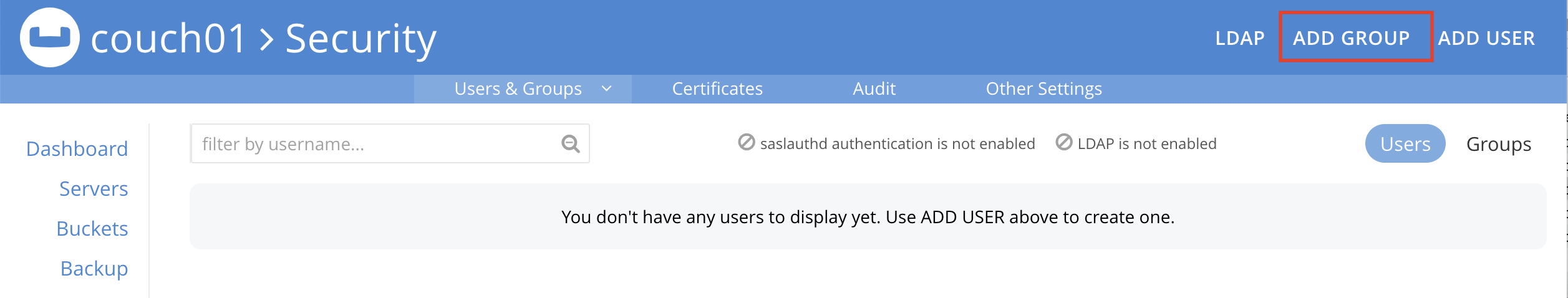
Task: Switch the list view to Groups
Action: click(x=1498, y=144)
